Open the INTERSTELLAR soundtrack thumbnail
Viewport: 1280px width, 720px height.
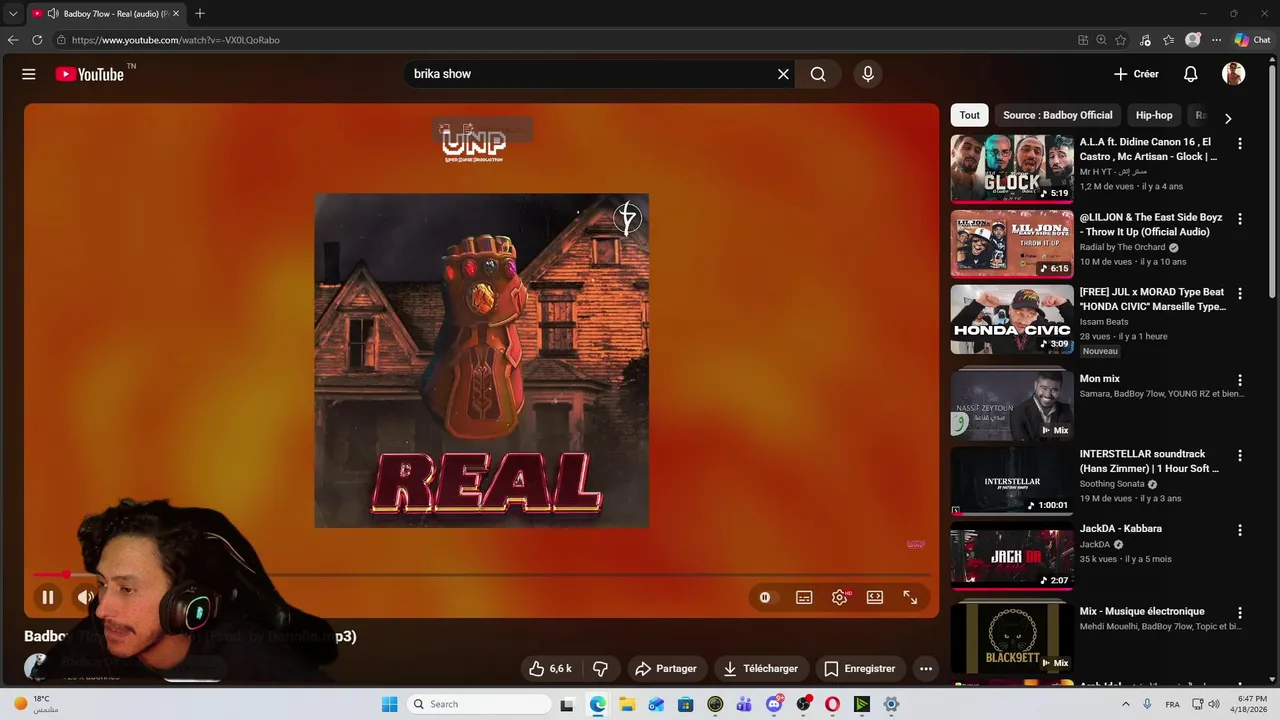click(x=1012, y=480)
